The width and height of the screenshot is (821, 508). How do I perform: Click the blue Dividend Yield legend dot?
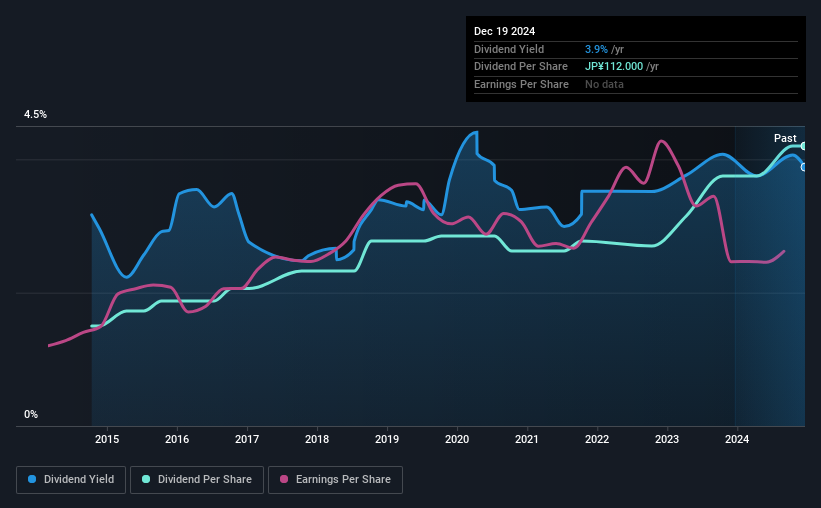[32, 479]
